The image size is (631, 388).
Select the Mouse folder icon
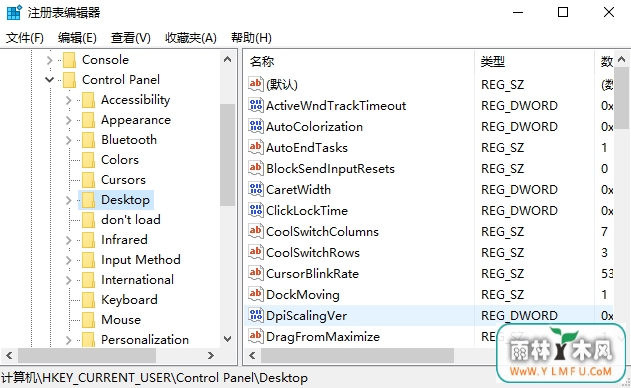click(88, 320)
